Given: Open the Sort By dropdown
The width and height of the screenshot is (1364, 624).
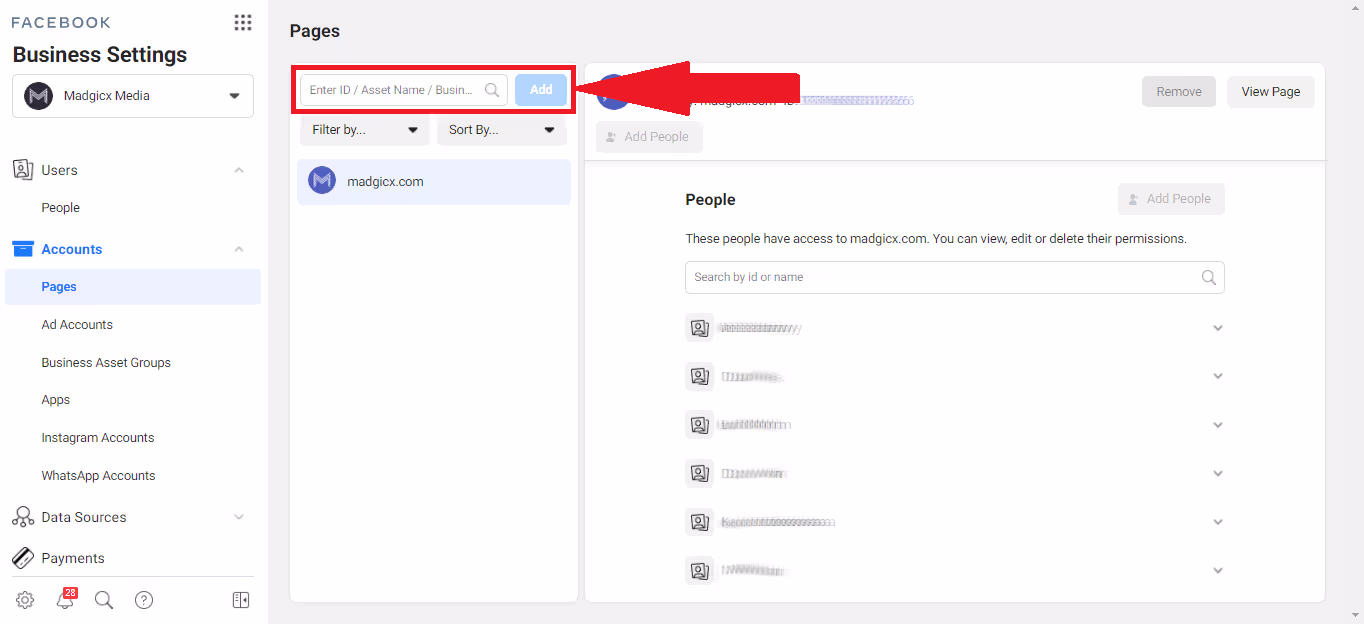Looking at the screenshot, I should tap(502, 130).
